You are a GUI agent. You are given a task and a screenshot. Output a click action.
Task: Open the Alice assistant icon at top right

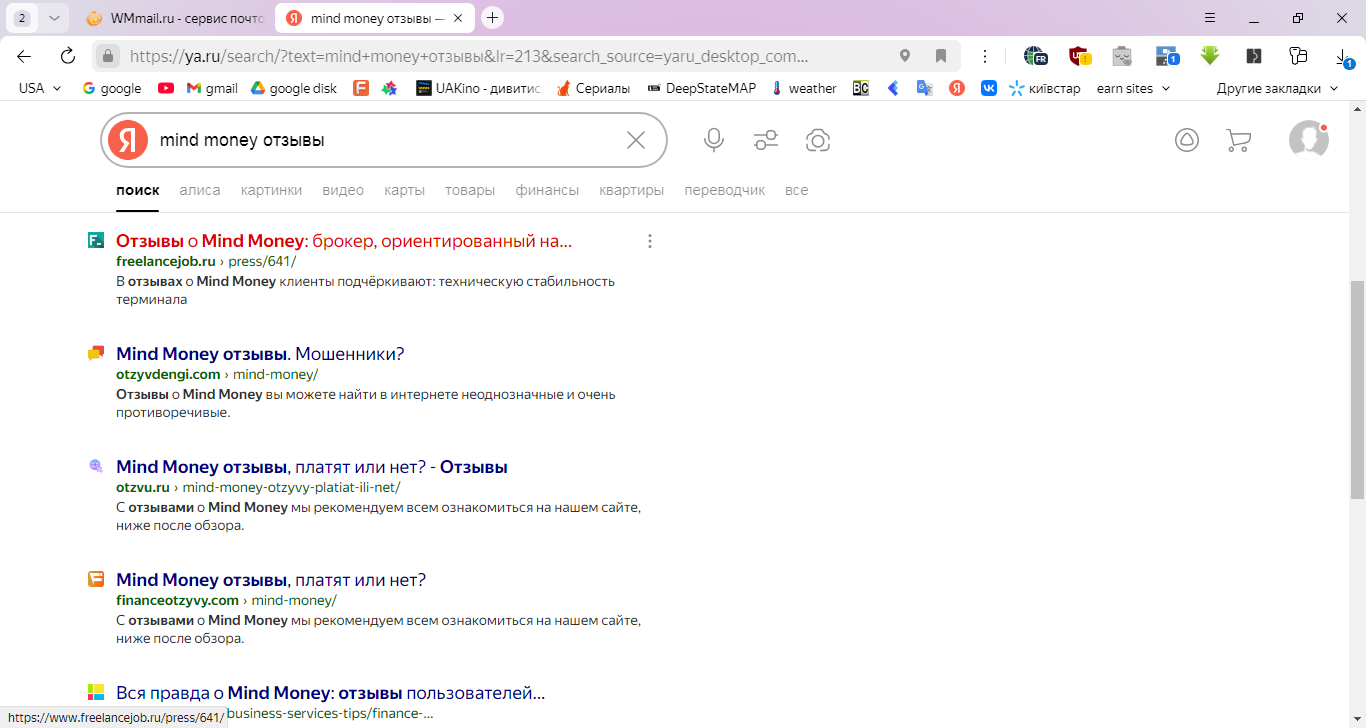click(x=1187, y=140)
